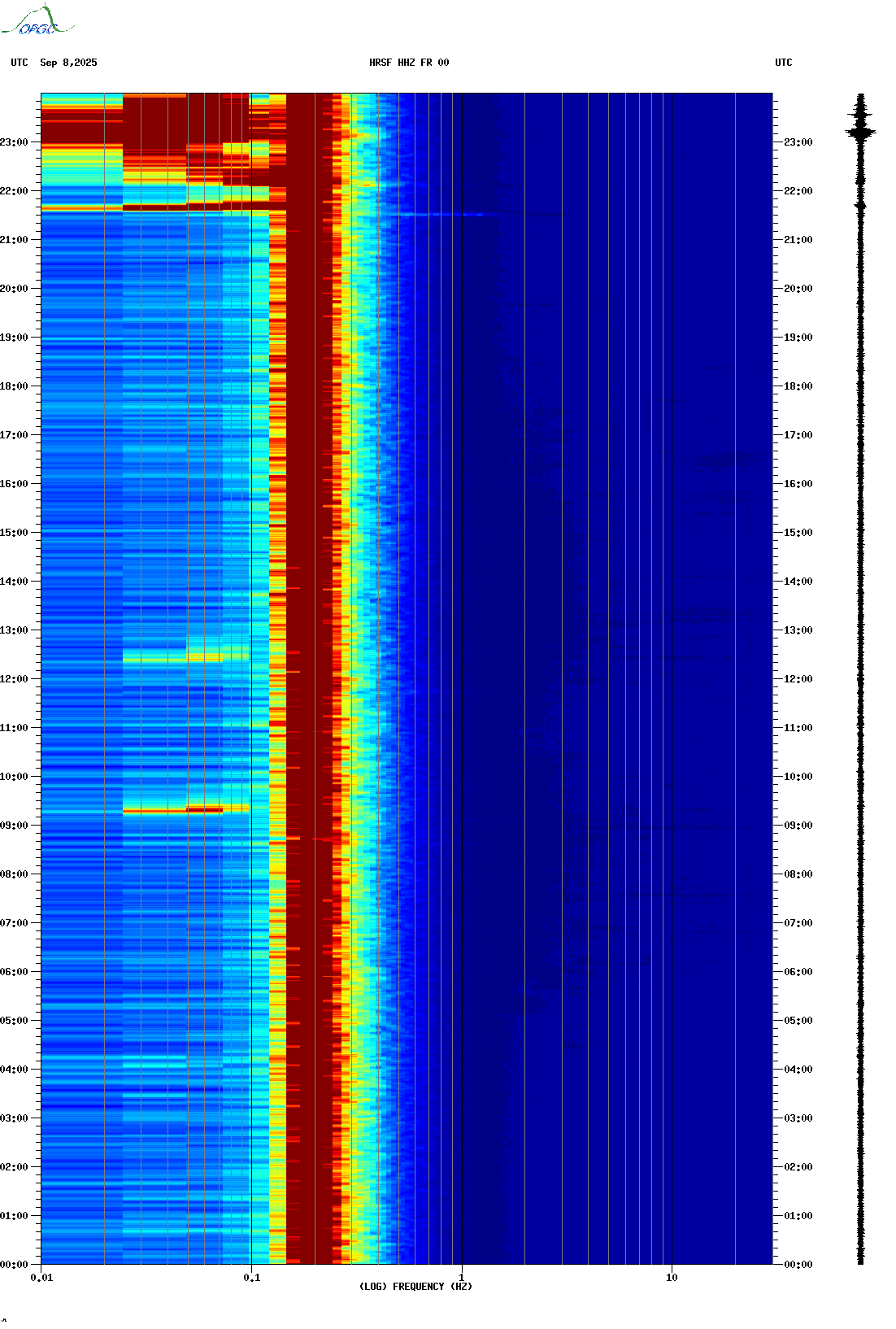Click the 08:00 label on the right axis
This screenshot has width=896, height=1329.
click(798, 874)
